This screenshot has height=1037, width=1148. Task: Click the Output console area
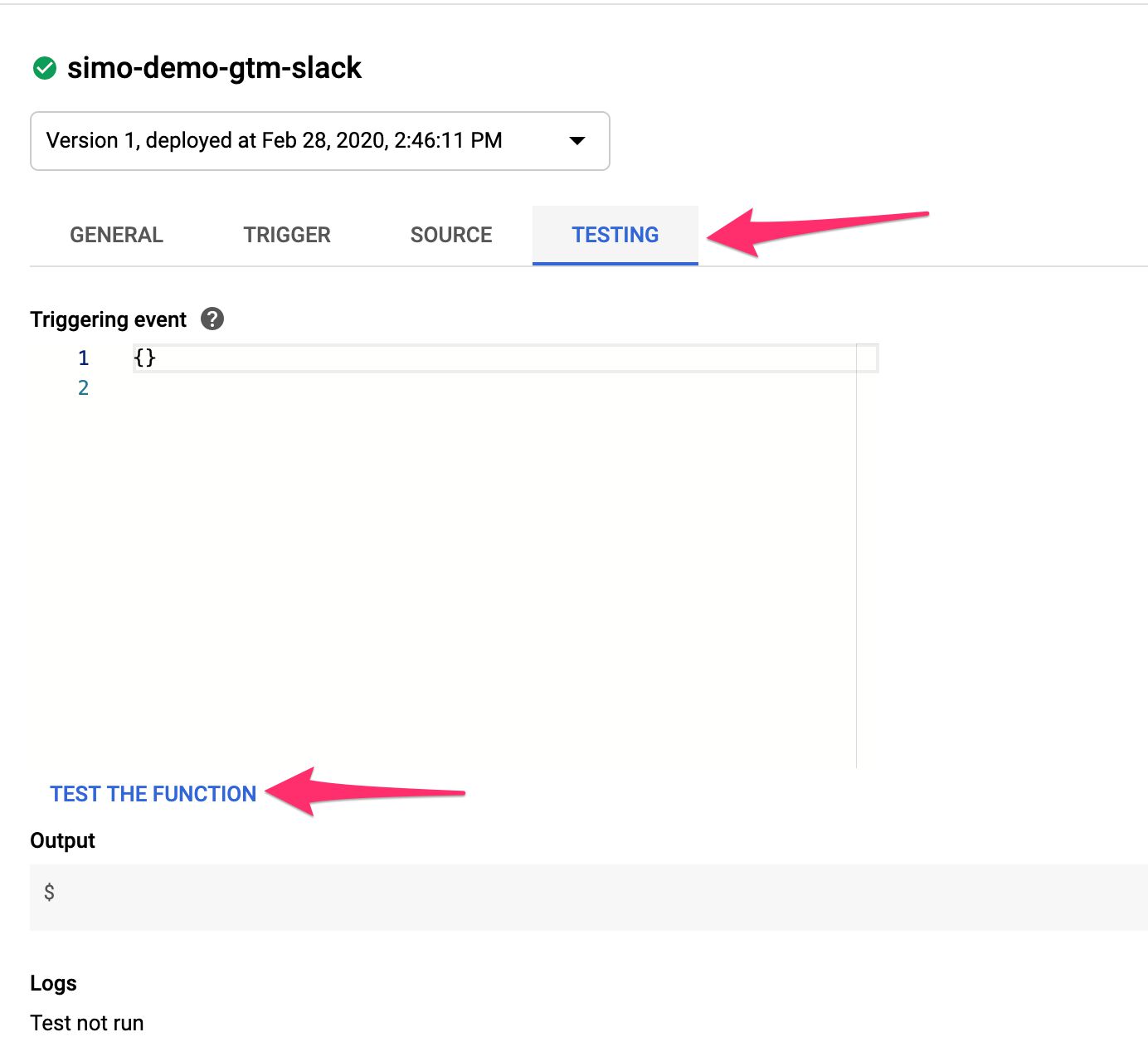[x=589, y=897]
